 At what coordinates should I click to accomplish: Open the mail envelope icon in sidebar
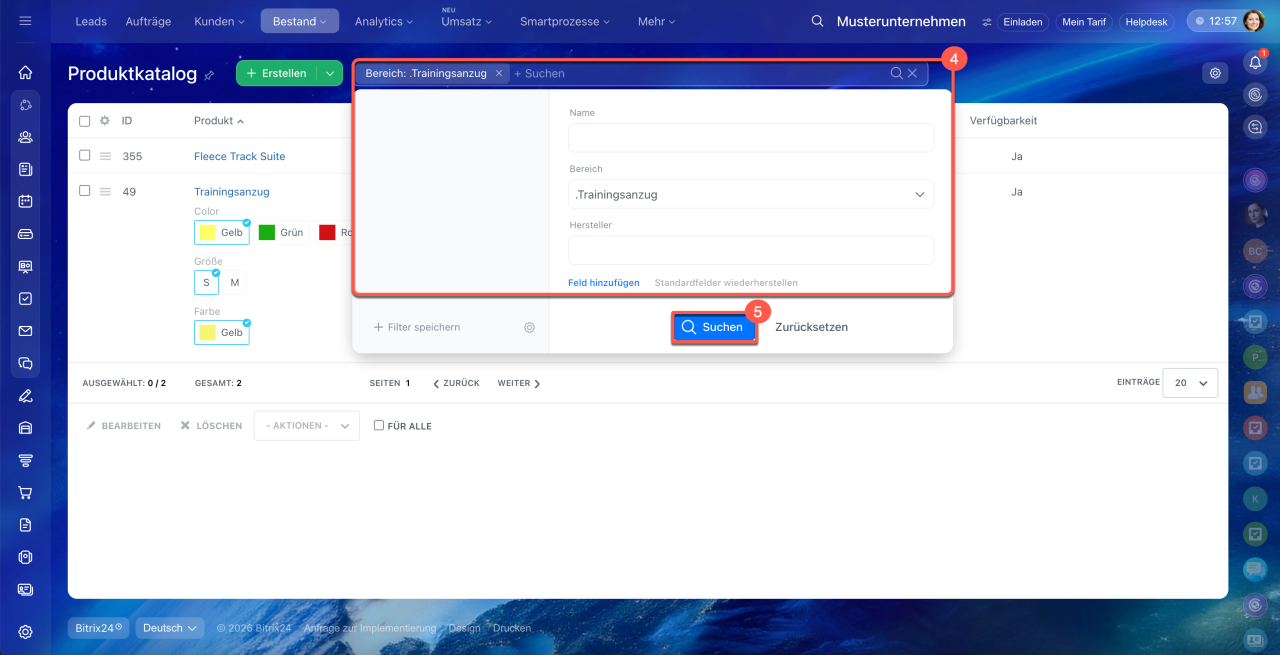tap(26, 331)
